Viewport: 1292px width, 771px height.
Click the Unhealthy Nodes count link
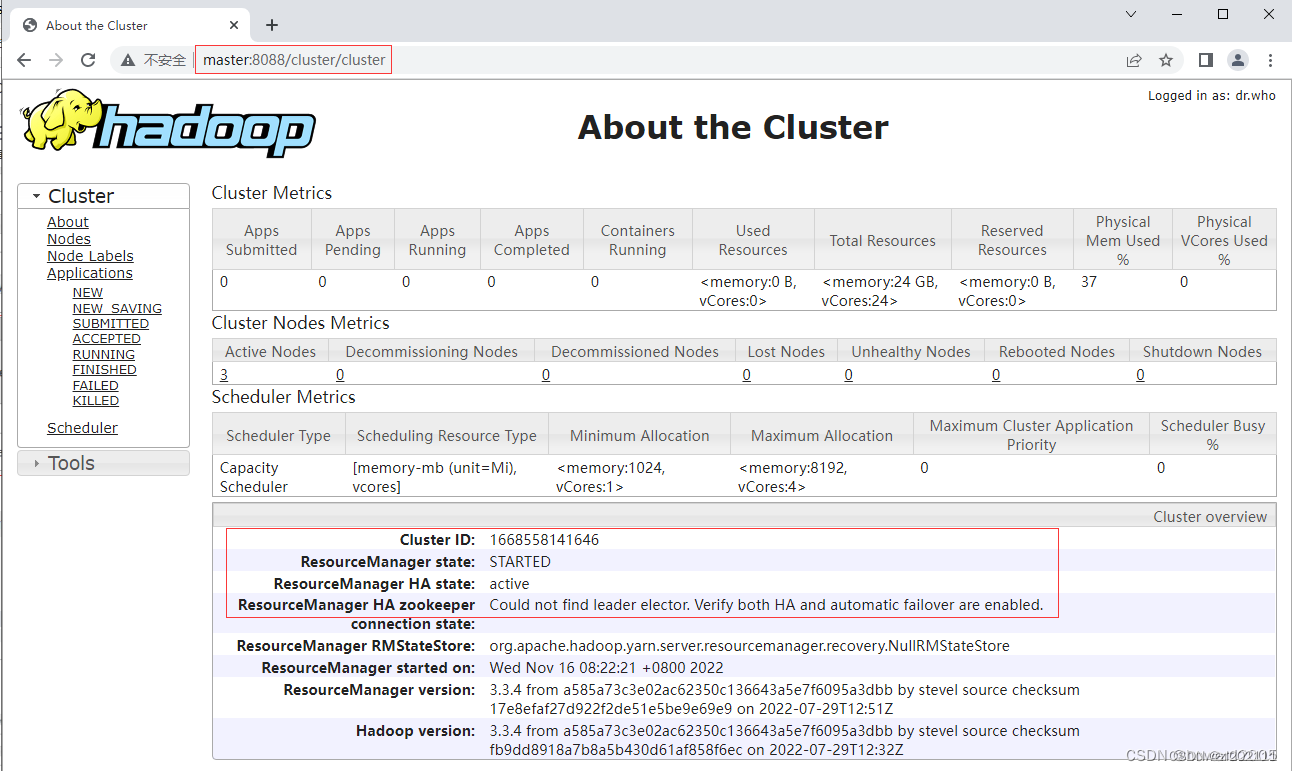click(849, 375)
